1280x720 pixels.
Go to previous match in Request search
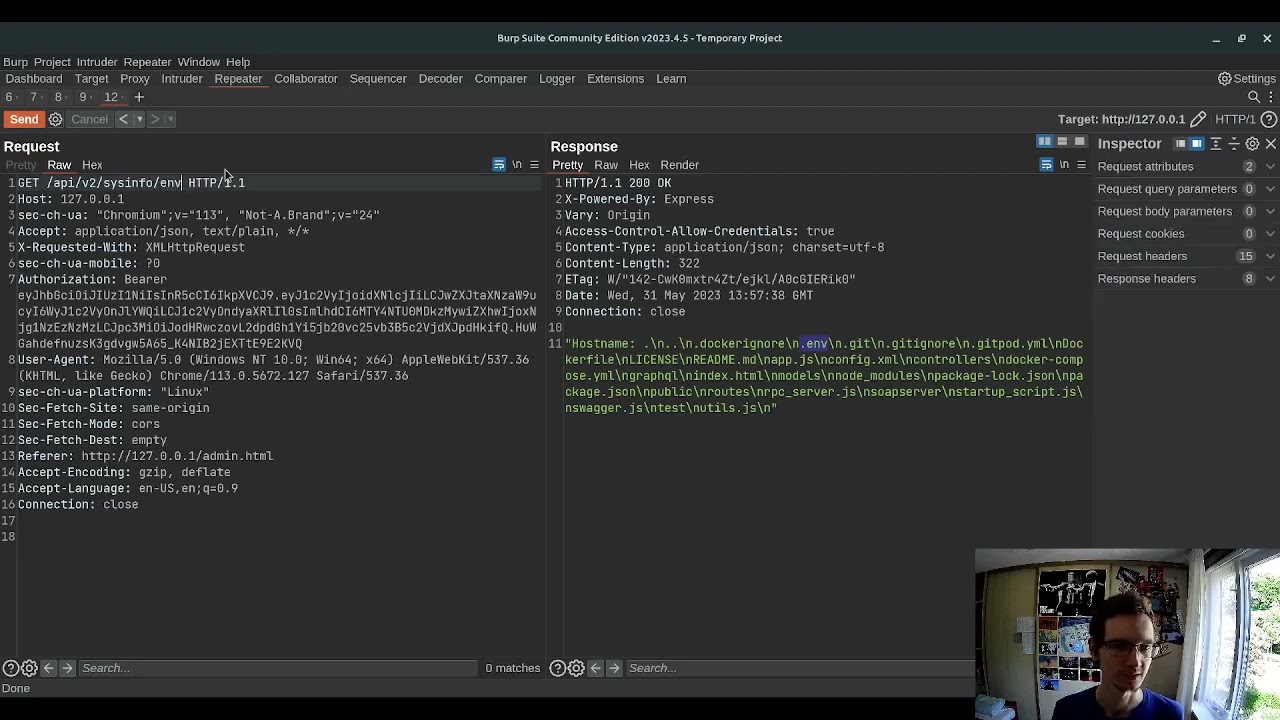(x=48, y=668)
